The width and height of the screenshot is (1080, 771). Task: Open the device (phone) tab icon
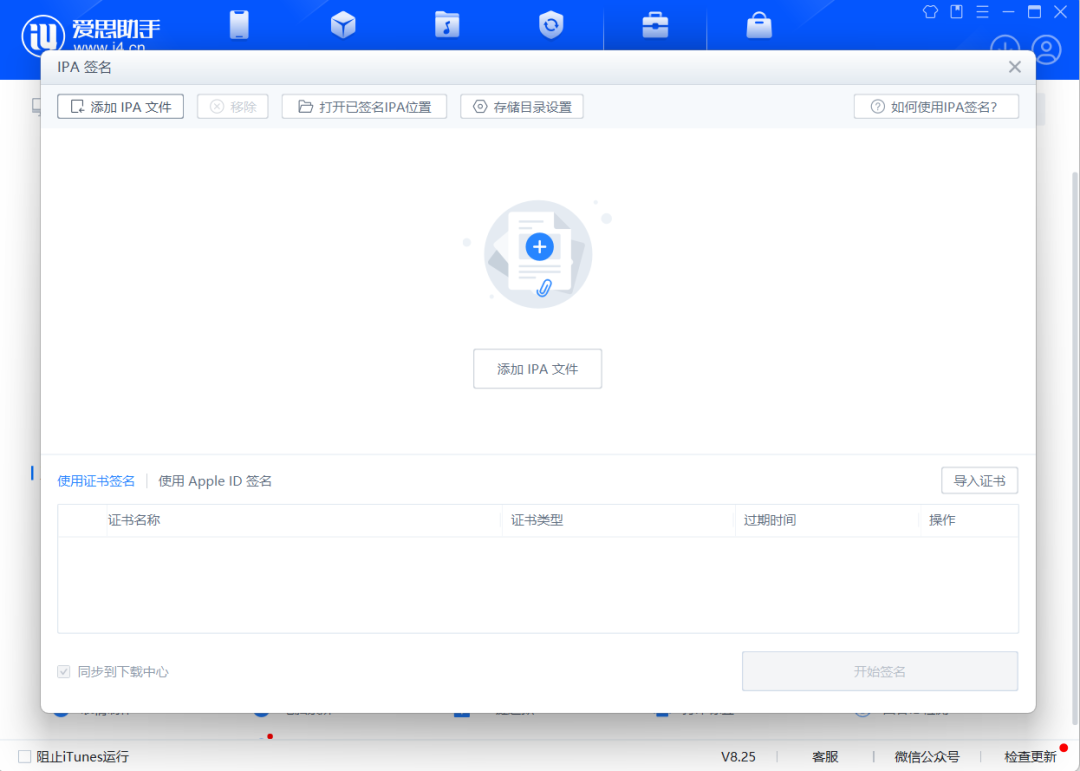tap(239, 25)
